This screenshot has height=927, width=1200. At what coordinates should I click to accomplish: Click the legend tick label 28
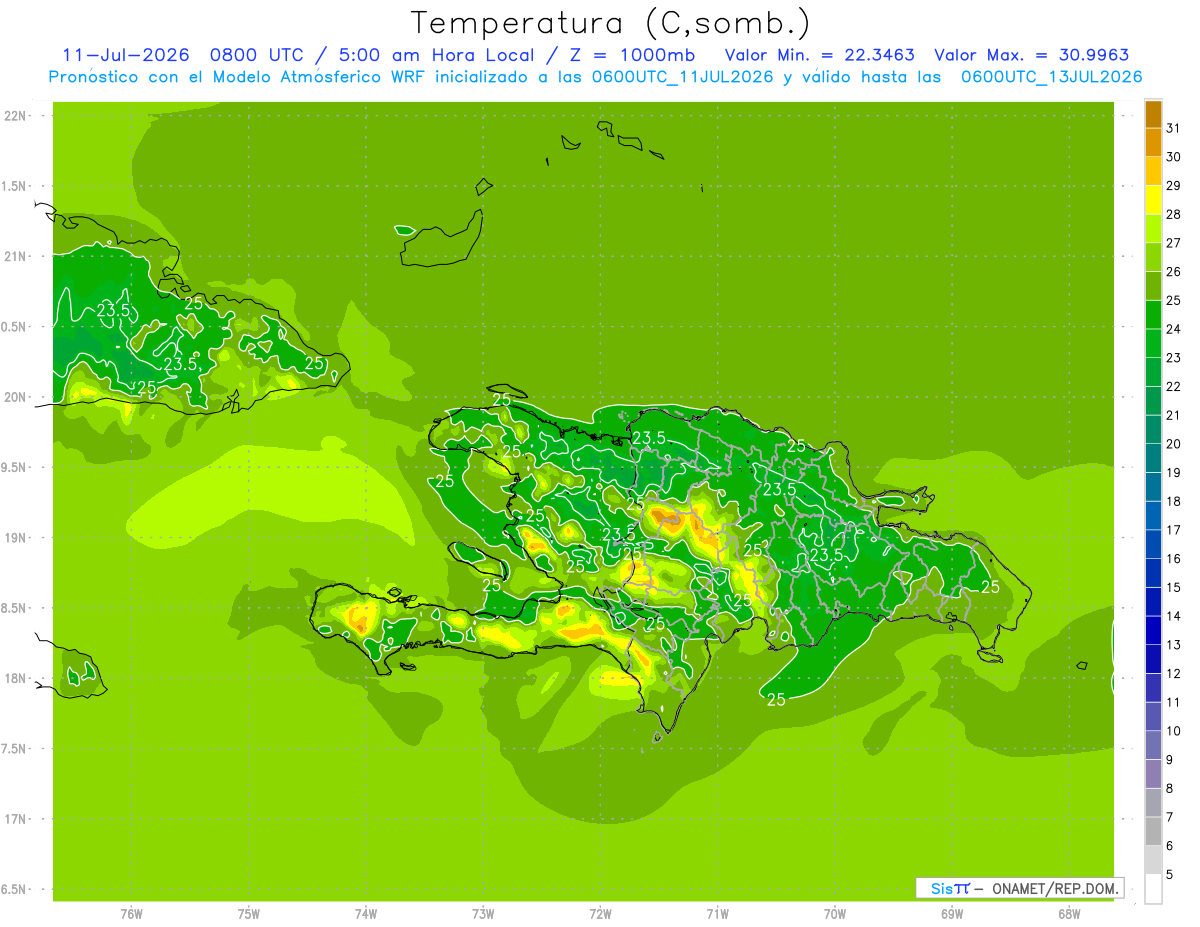pyautogui.click(x=1174, y=214)
